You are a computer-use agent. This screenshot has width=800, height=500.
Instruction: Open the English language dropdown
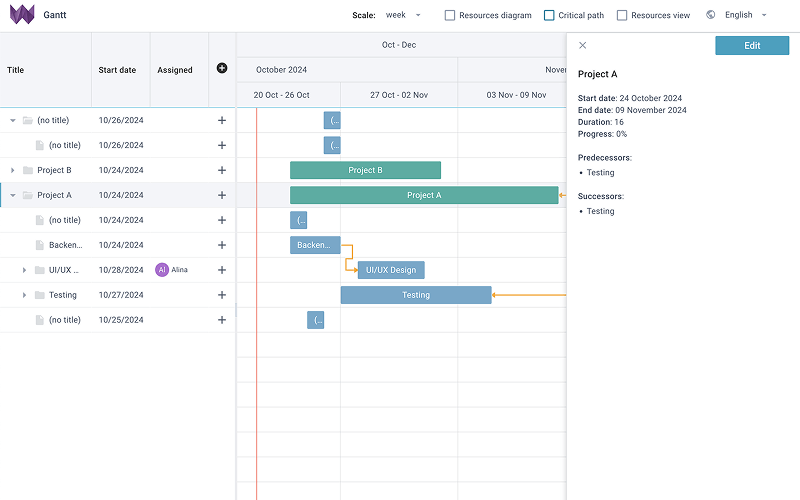(x=745, y=15)
